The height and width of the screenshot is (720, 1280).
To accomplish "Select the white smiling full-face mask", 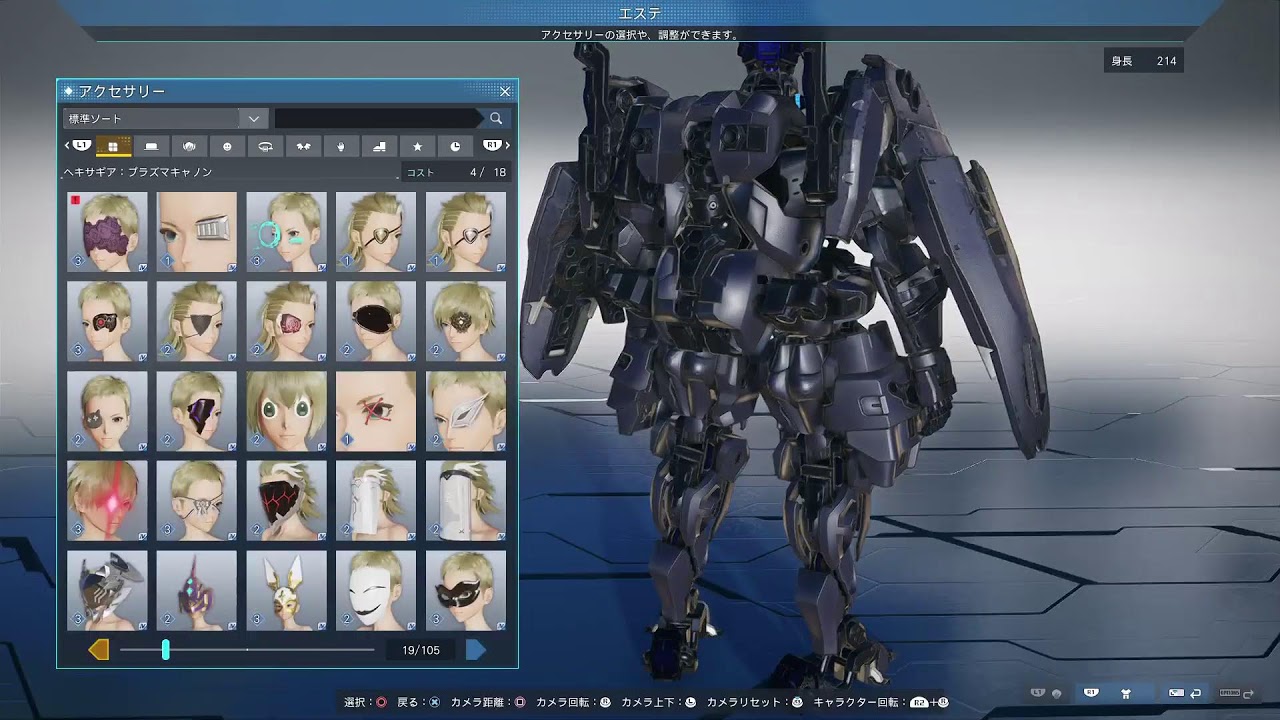I will point(376,590).
